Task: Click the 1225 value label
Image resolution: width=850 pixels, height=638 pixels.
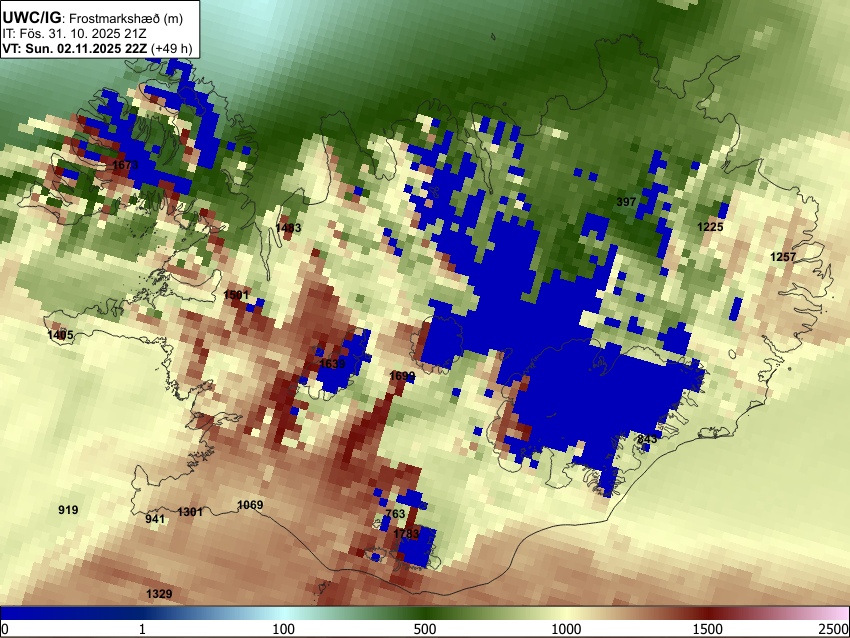Action: click(x=710, y=227)
